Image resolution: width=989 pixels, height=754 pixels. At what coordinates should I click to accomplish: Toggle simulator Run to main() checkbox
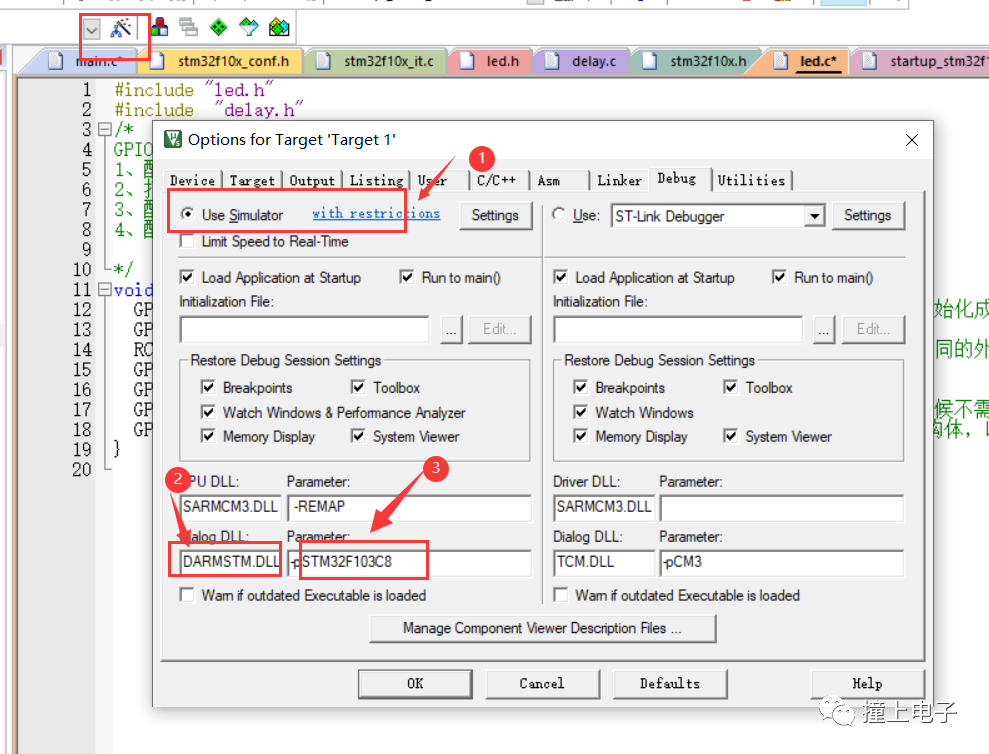coord(407,277)
